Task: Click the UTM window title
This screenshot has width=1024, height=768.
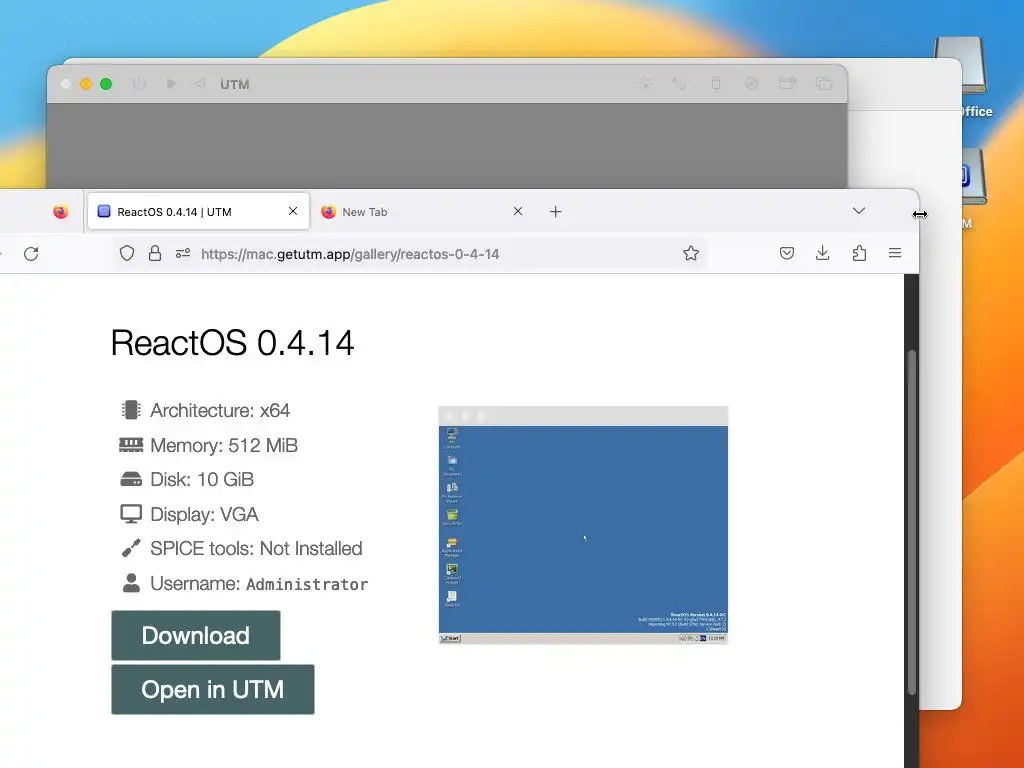Action: pos(234,84)
